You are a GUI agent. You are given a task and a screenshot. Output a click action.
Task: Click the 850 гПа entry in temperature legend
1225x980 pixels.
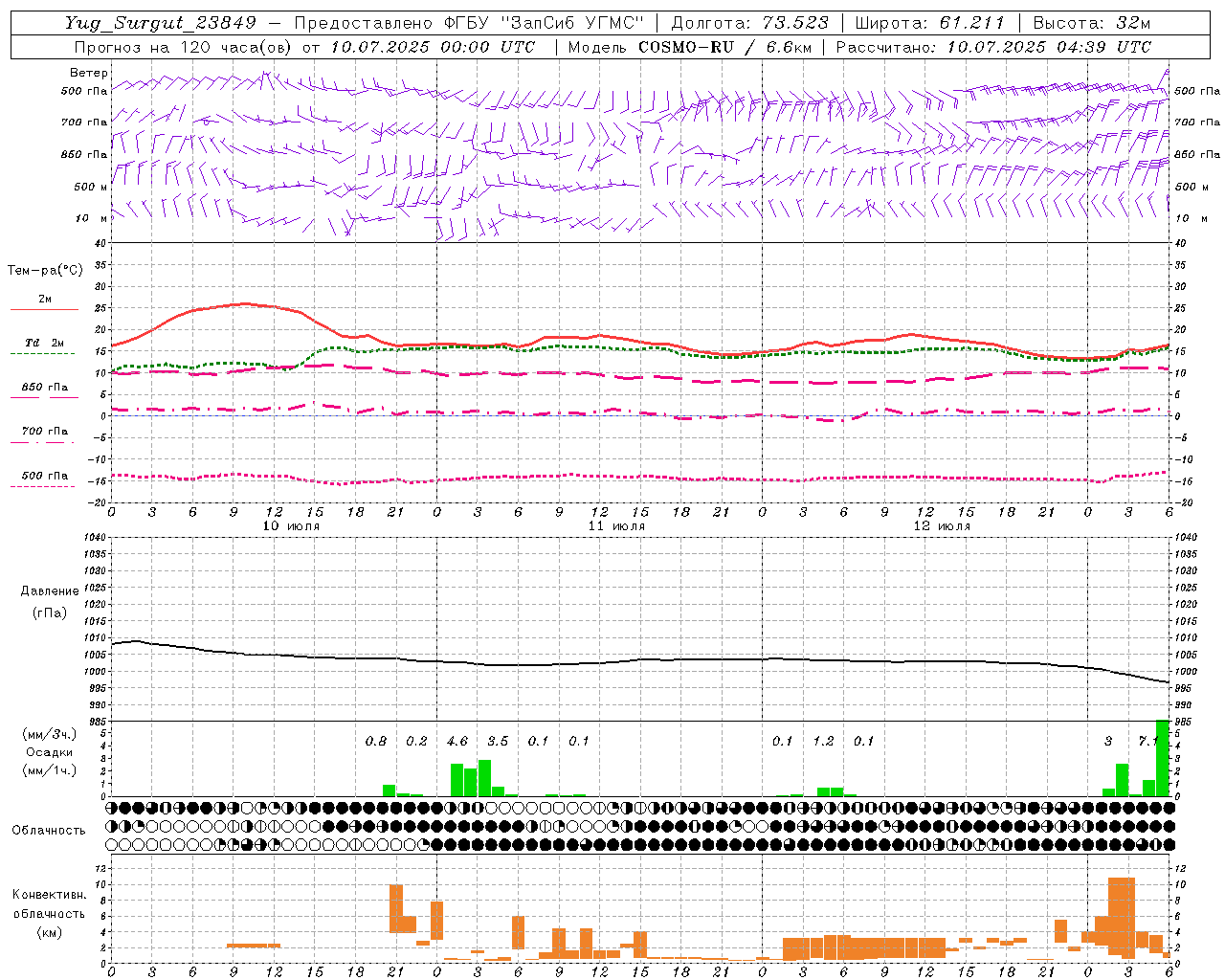45,387
